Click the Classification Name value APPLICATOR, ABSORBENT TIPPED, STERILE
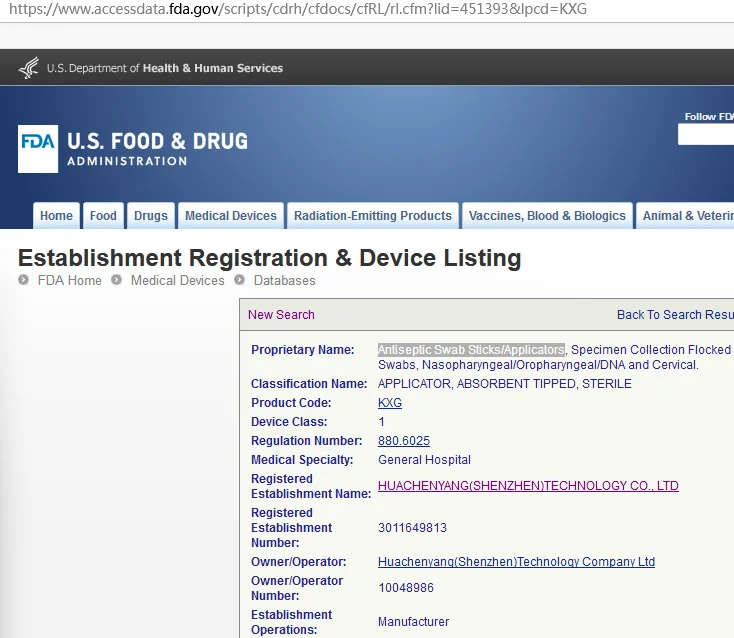 coord(505,384)
